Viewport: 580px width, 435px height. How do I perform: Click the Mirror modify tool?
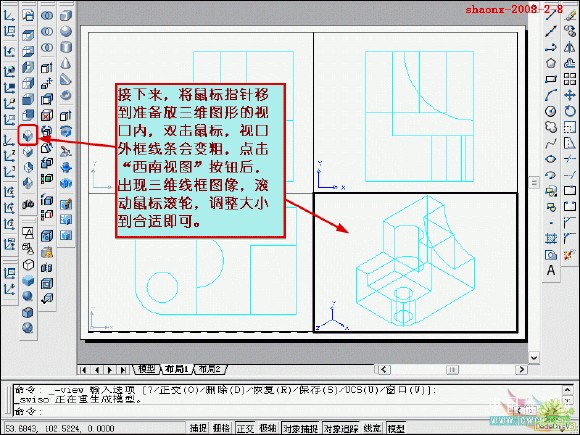pyautogui.click(x=570, y=47)
